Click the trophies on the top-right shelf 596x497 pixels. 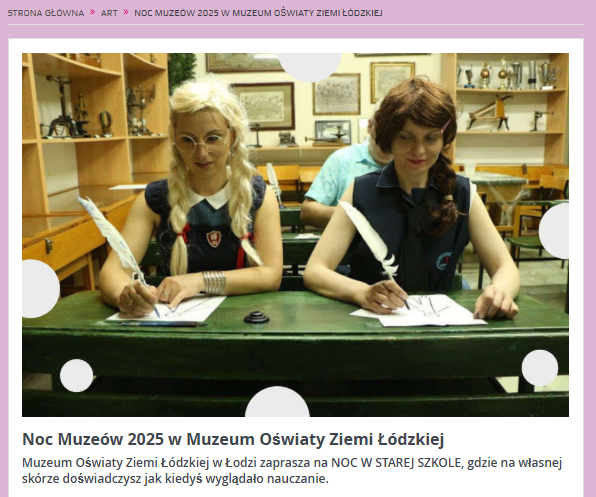[x=507, y=73]
